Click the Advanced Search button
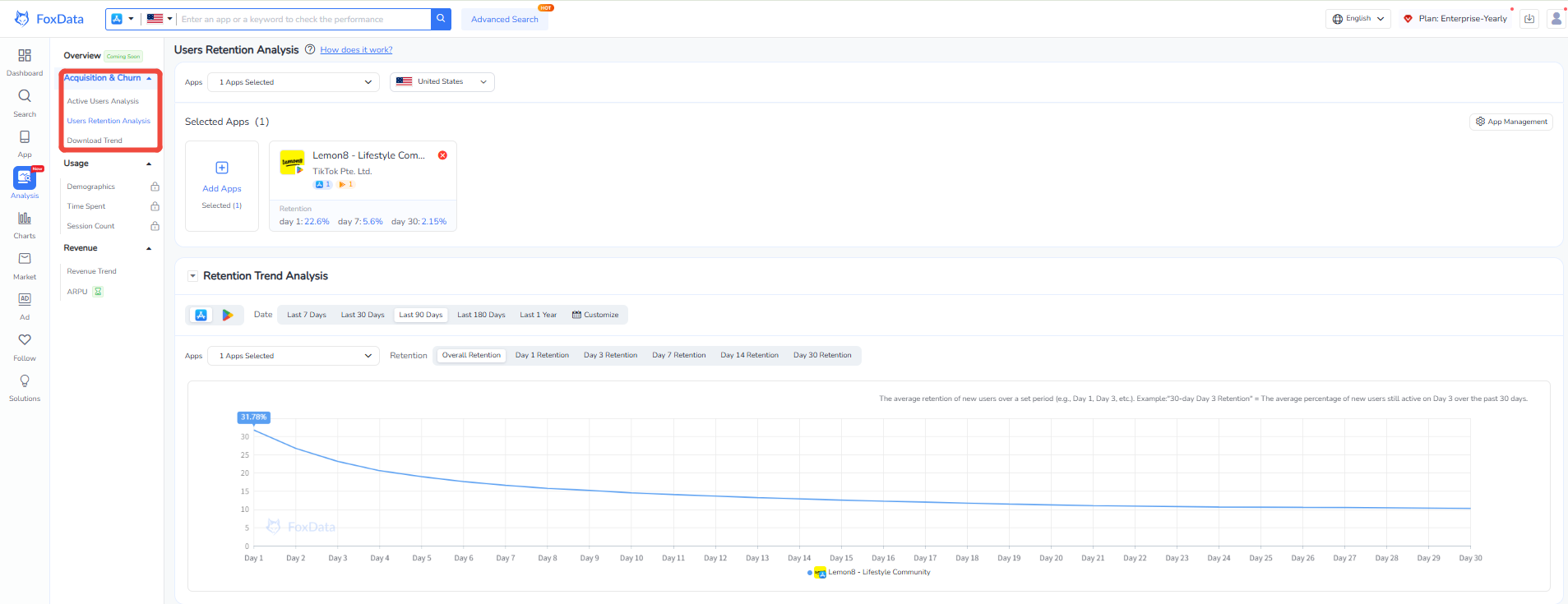Screen dimensions: 1568x604 click(505, 19)
